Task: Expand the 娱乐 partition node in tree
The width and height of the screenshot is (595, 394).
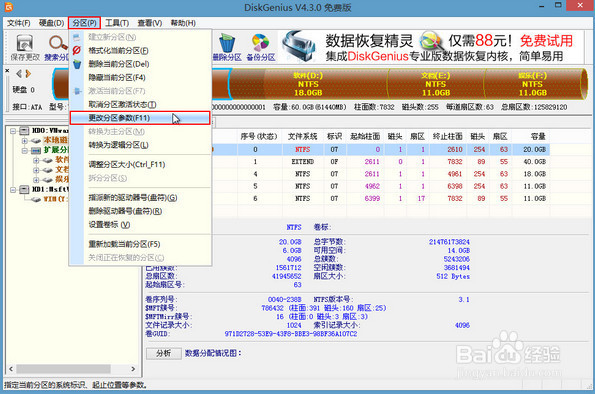Action: [x=36, y=180]
